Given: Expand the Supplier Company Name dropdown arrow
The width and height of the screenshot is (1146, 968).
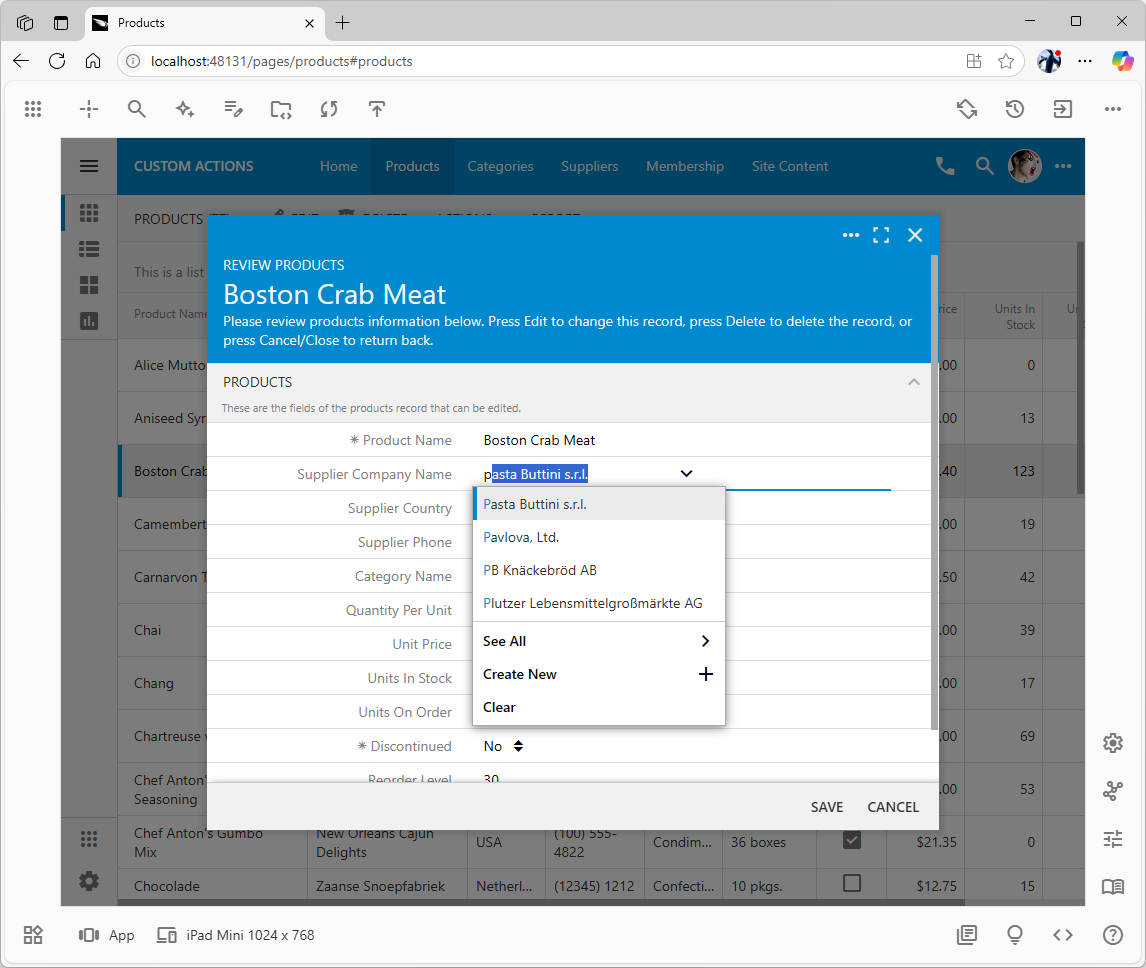Looking at the screenshot, I should 686,474.
